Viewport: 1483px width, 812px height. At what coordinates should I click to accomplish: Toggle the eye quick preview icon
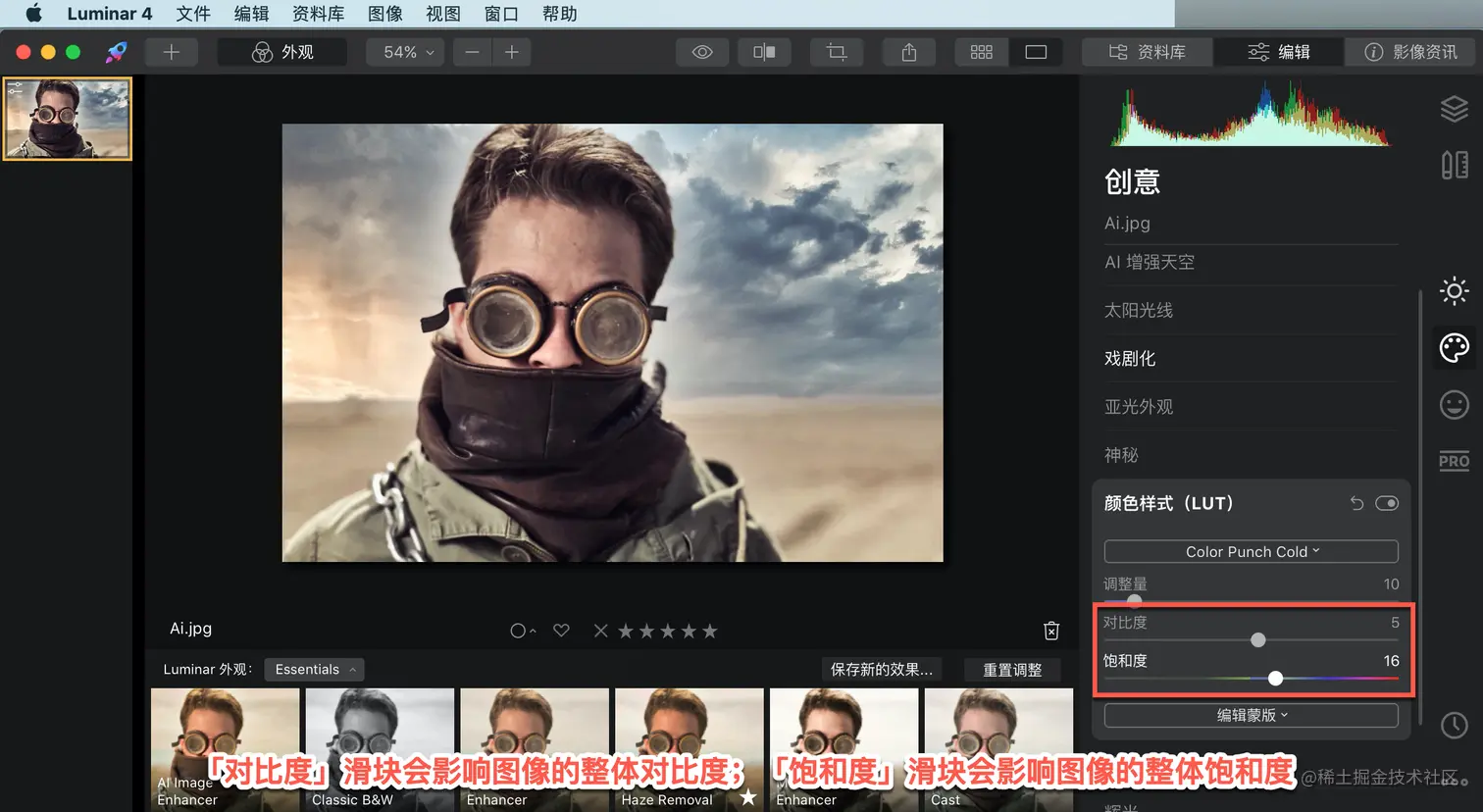click(702, 52)
